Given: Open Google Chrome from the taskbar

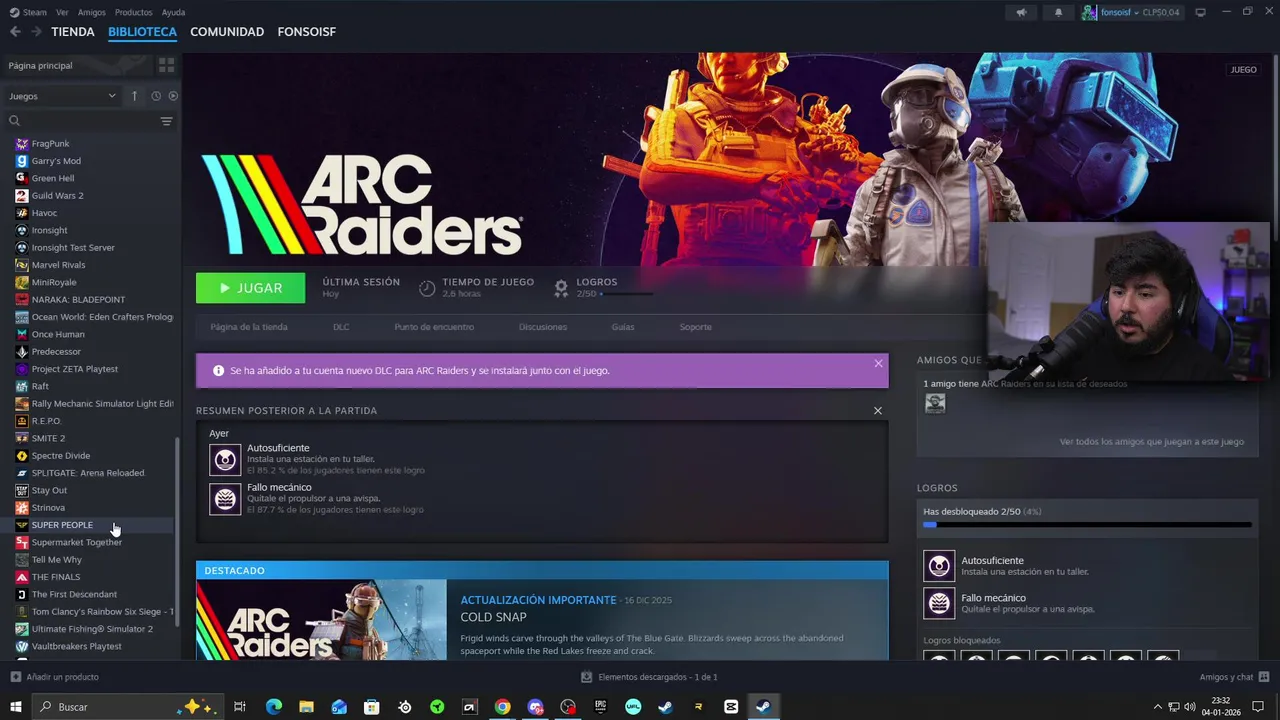Looking at the screenshot, I should 502,707.
